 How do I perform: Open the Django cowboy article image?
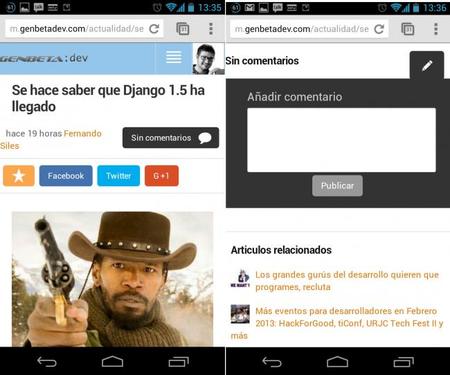pos(113,279)
